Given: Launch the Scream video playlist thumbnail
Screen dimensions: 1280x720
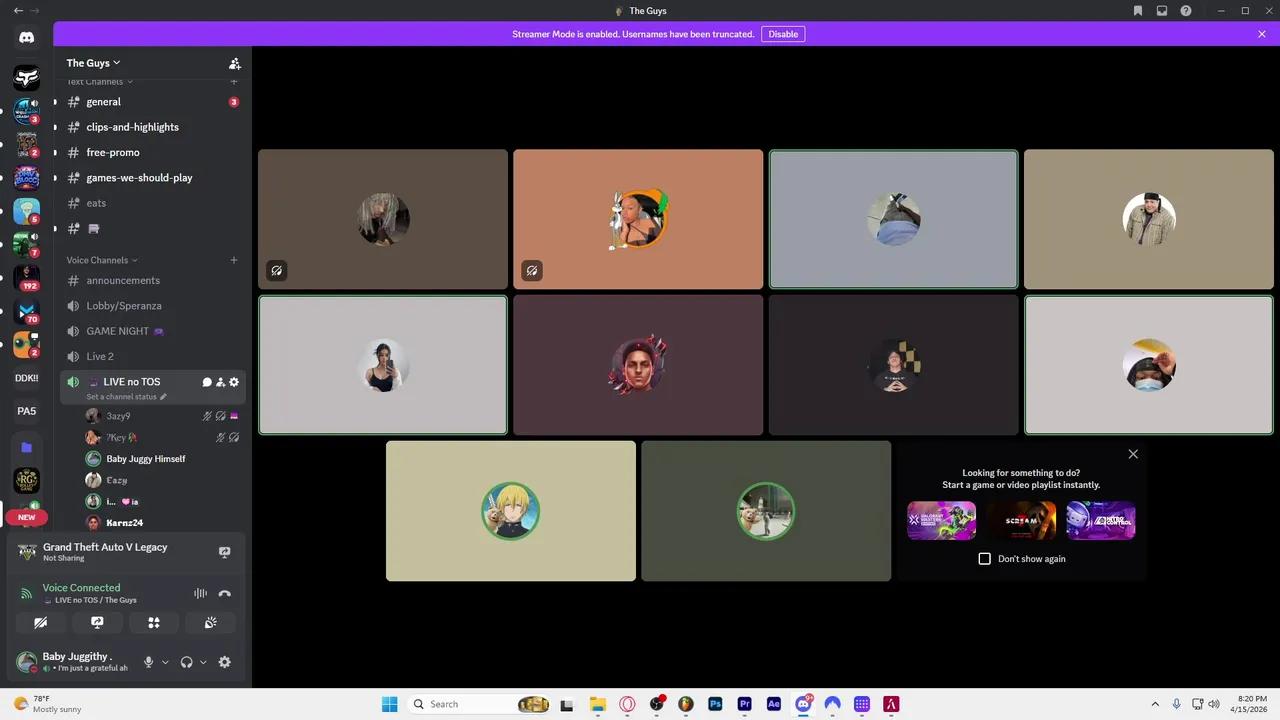Looking at the screenshot, I should [1021, 521].
